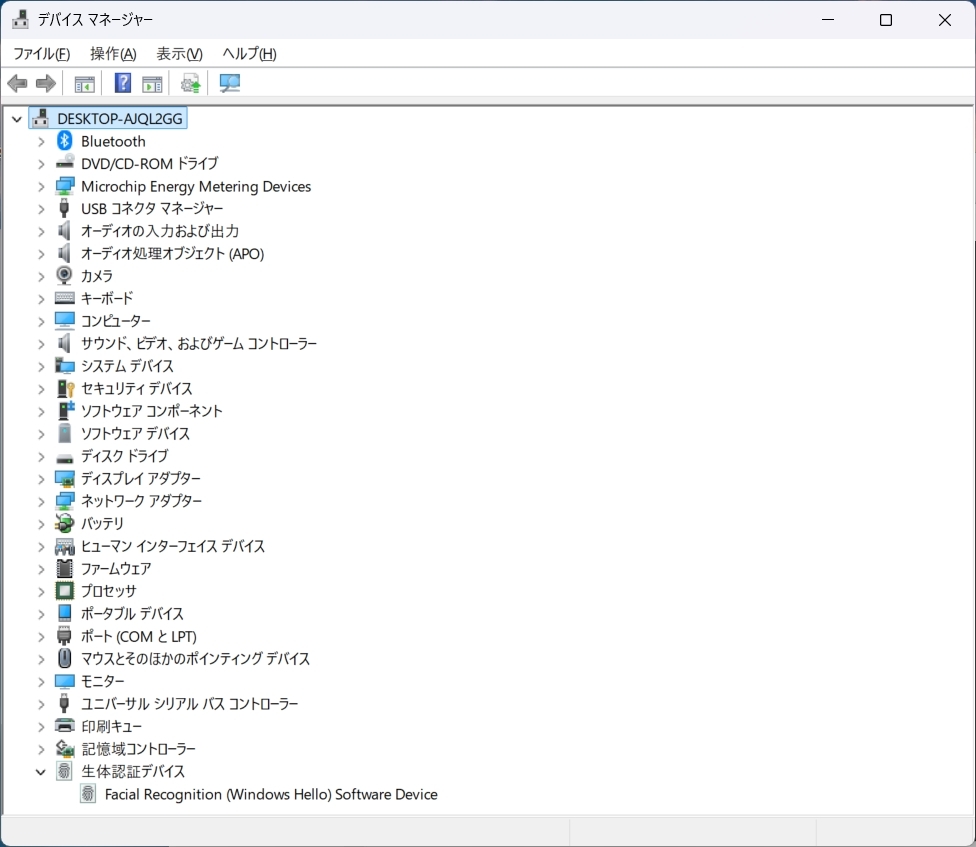The height and width of the screenshot is (847, 976).
Task: Click the add drivers gear icon
Action: [190, 84]
